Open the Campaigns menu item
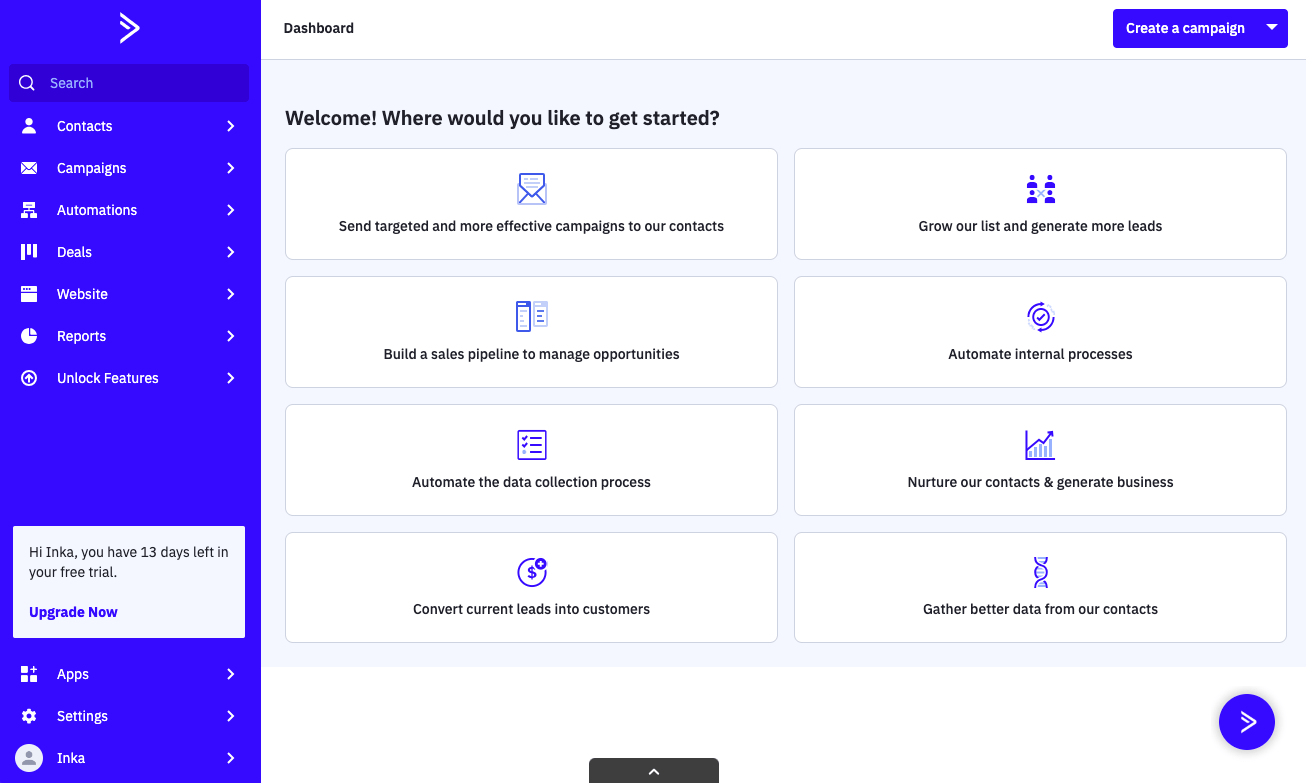Screen dimensions: 1306x783 [130, 168]
